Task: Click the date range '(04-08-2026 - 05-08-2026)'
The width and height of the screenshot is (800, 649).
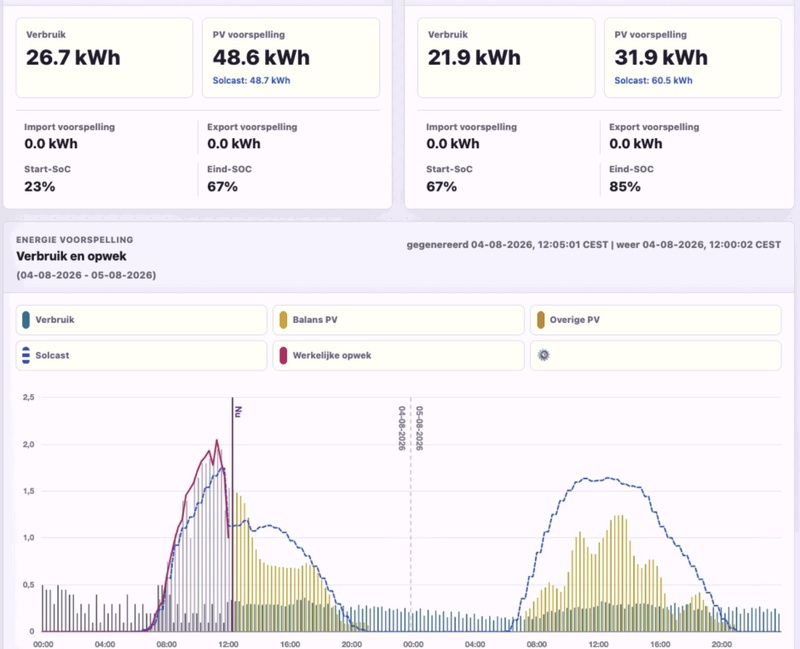Action: click(x=86, y=275)
